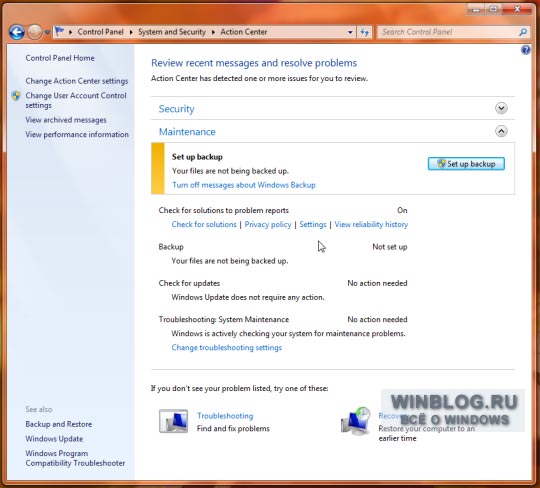Open the Troubleshooting link

click(225, 416)
